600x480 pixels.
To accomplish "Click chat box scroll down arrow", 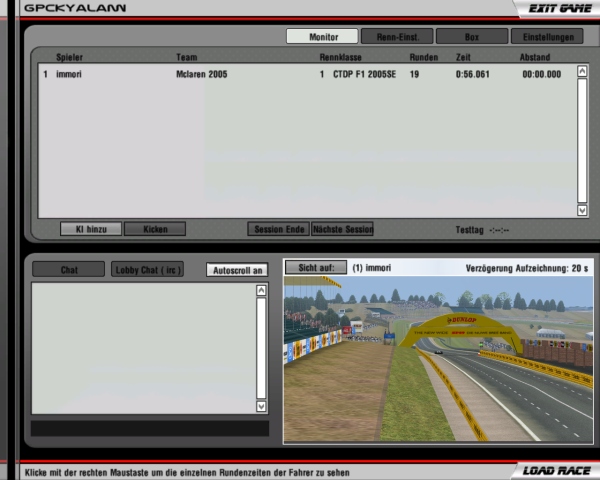I will tap(262, 406).
